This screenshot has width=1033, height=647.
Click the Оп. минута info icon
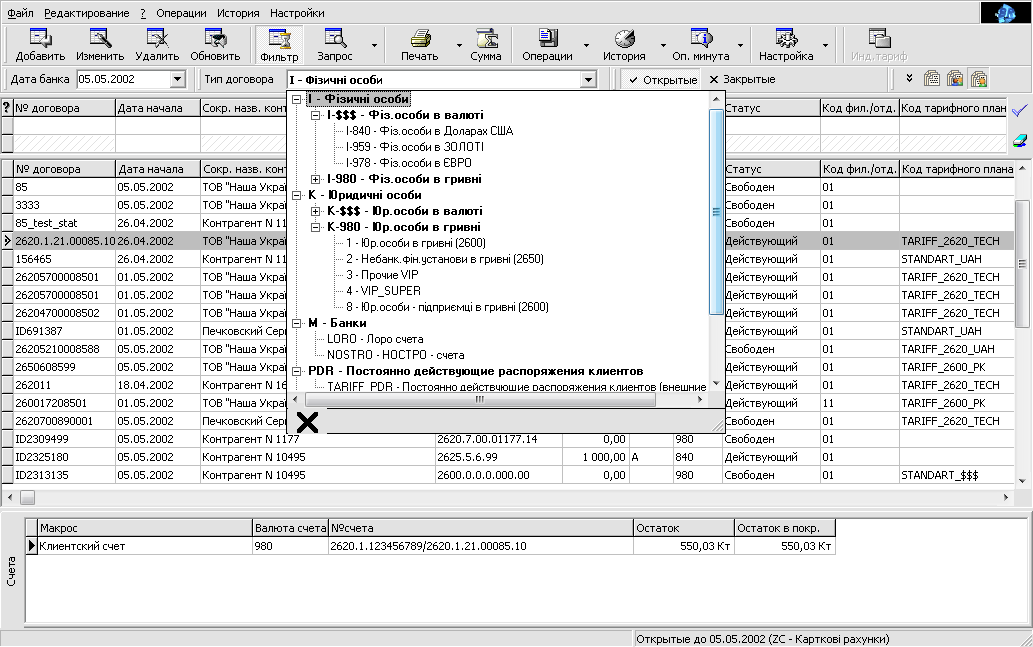click(x=700, y=38)
